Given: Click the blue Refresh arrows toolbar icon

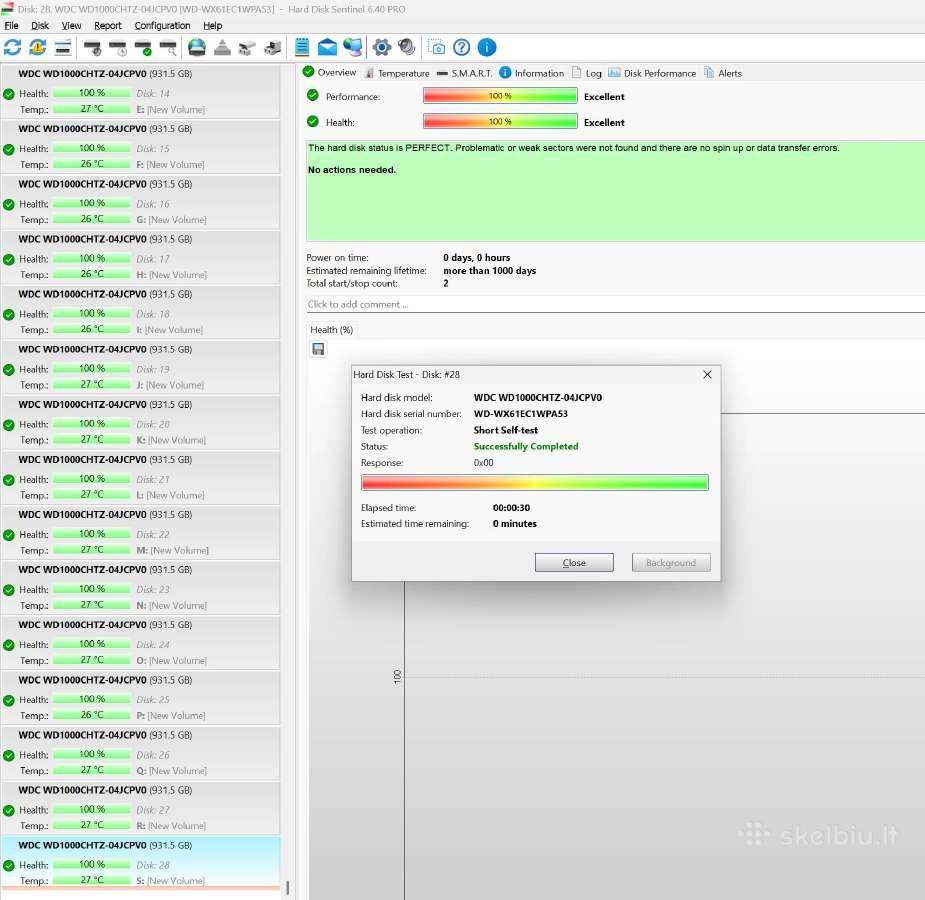Looking at the screenshot, I should click(x=12, y=47).
